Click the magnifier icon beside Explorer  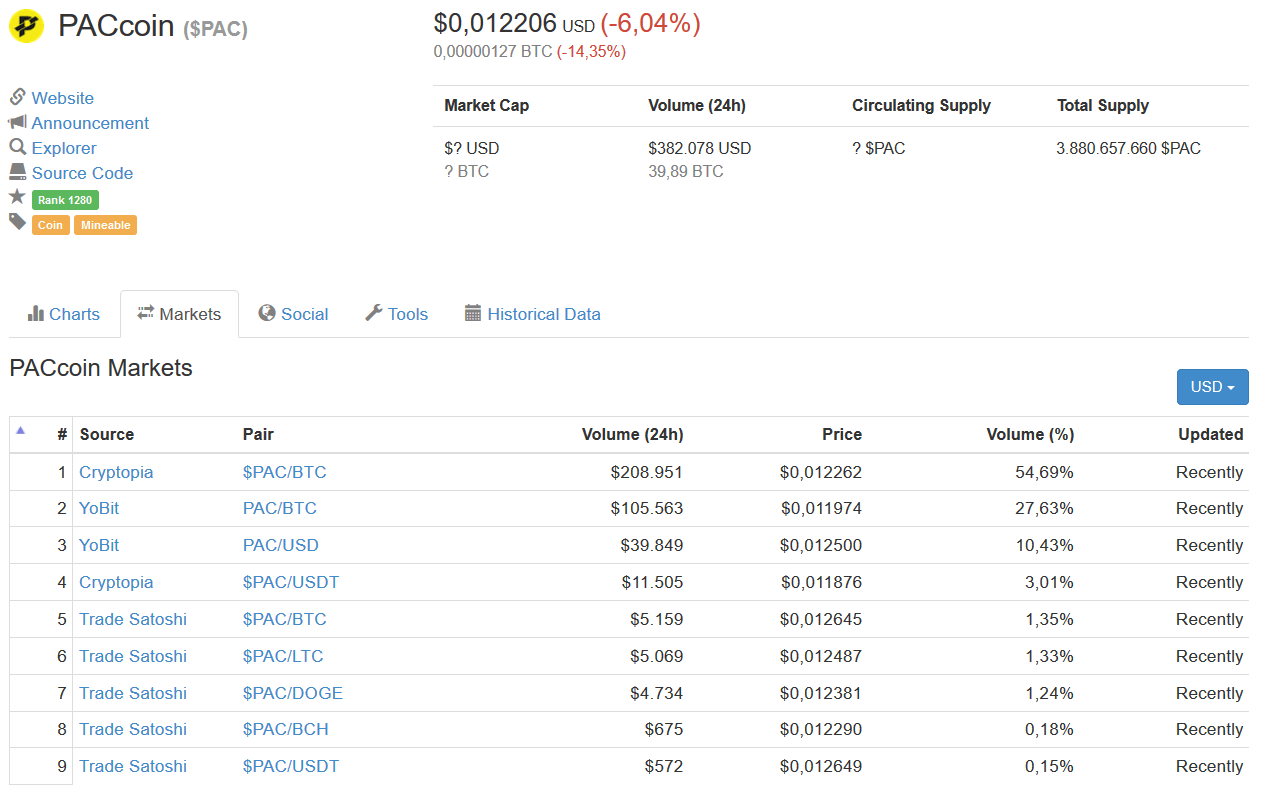pos(17,147)
